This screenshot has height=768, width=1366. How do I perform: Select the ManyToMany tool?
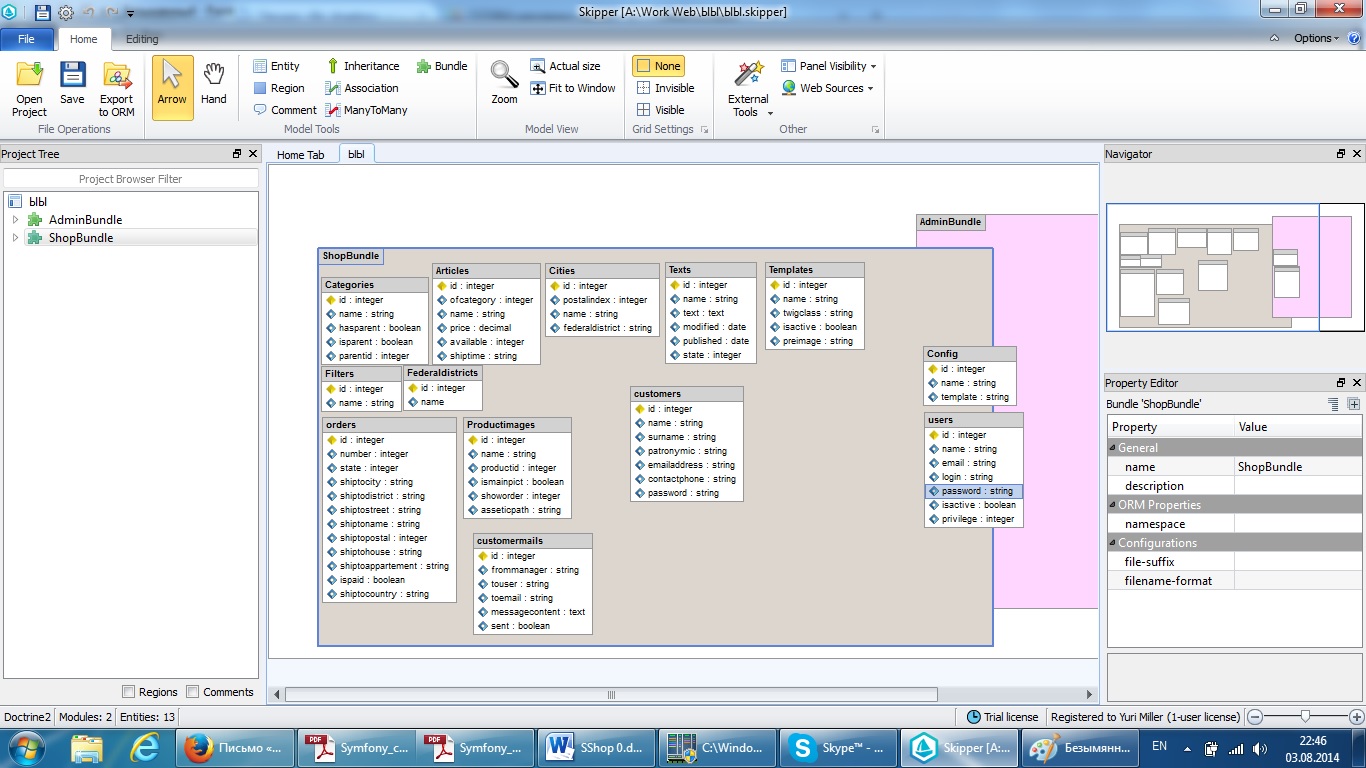tap(366, 110)
